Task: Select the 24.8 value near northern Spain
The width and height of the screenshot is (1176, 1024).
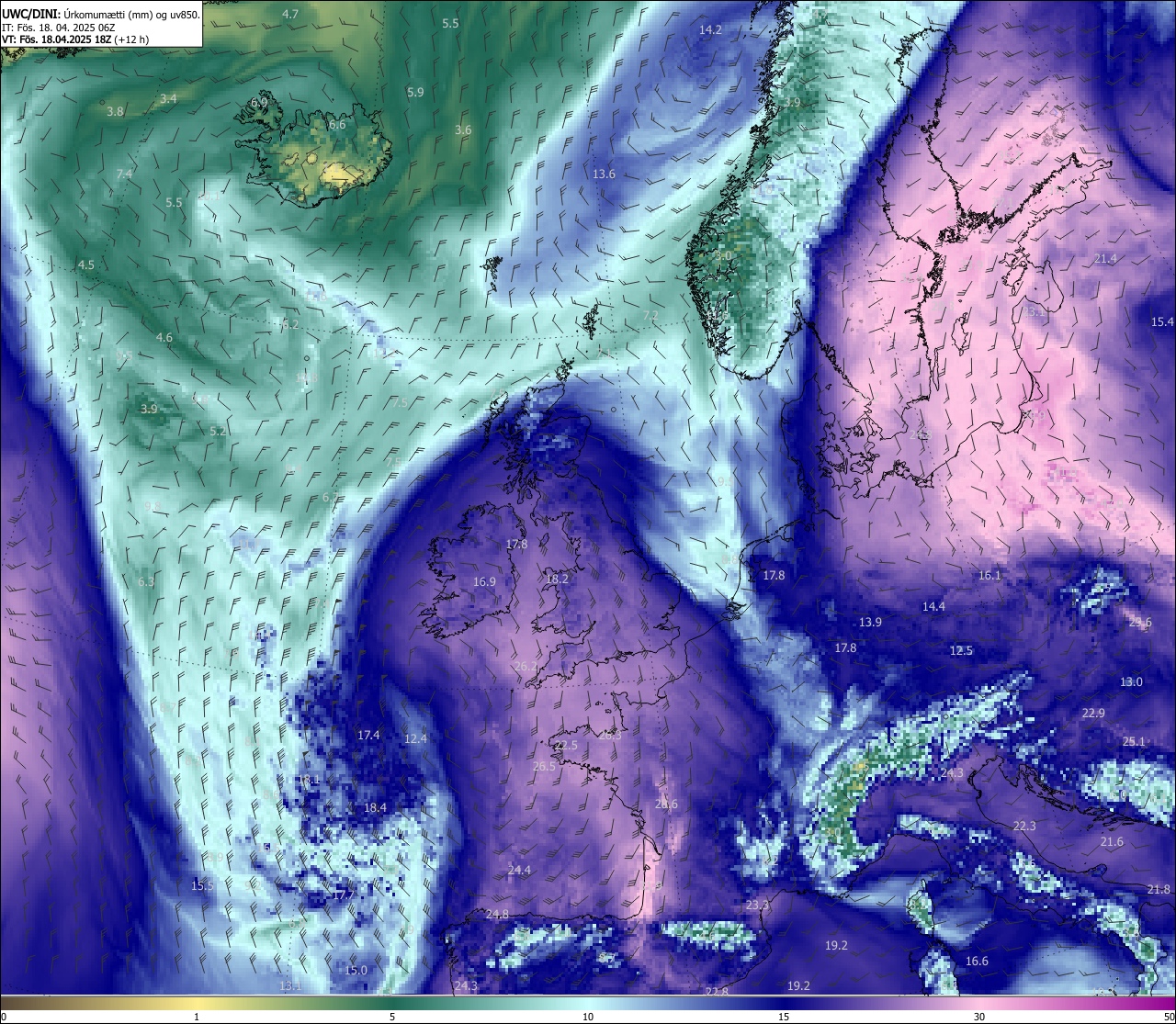Action: (x=497, y=914)
